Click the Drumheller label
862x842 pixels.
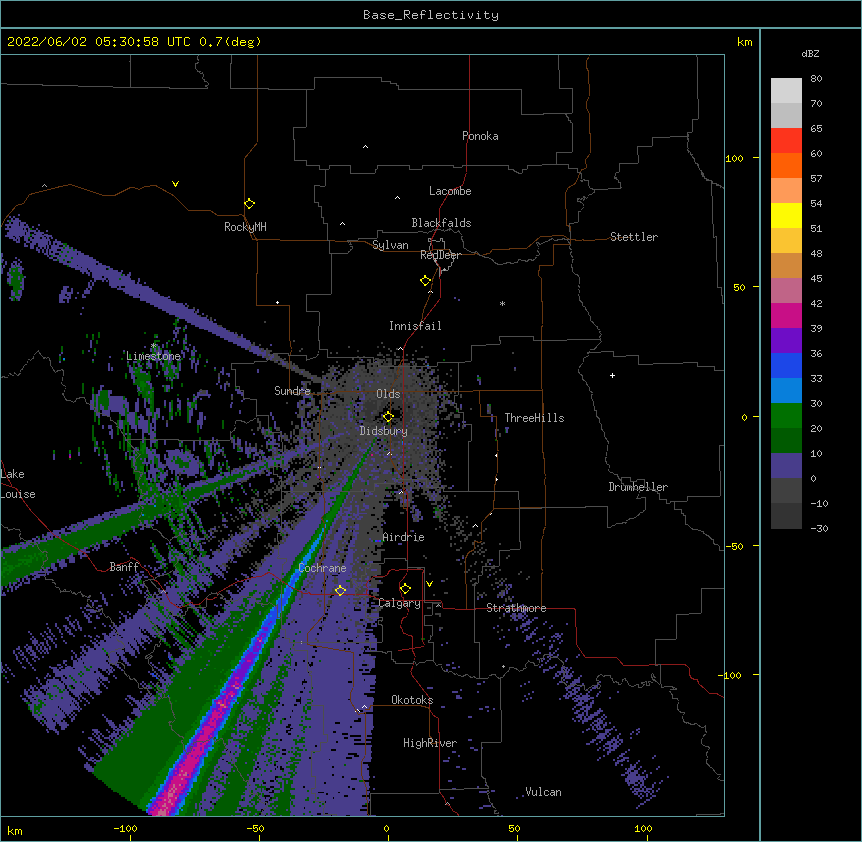click(x=638, y=487)
